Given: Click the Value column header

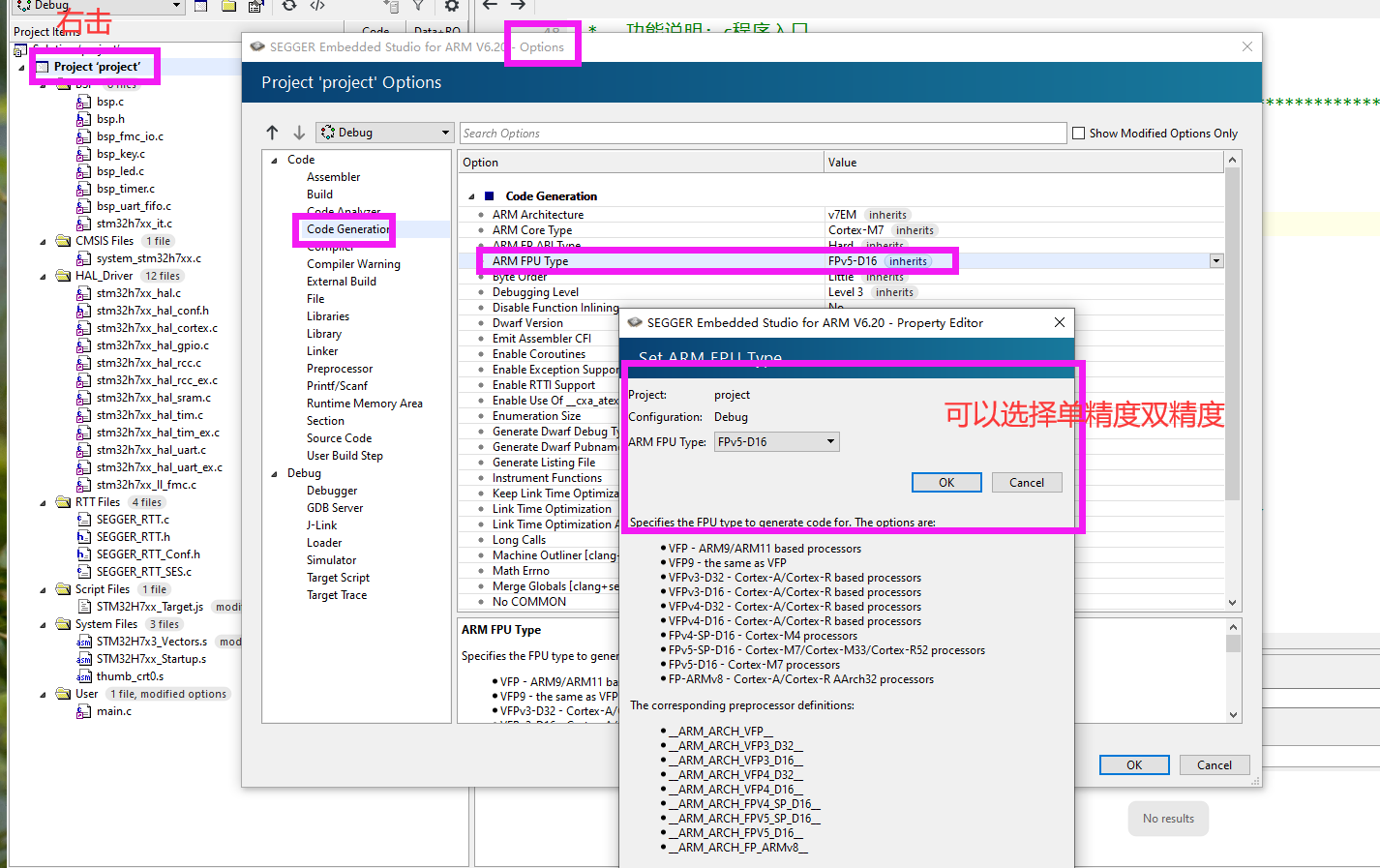Looking at the screenshot, I should (x=1024, y=163).
